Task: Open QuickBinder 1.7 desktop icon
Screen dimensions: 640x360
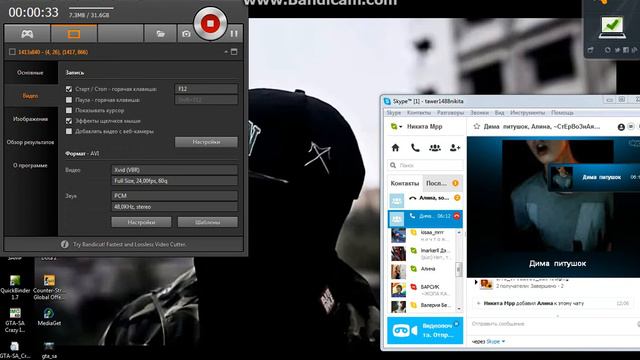Action: click(x=15, y=287)
